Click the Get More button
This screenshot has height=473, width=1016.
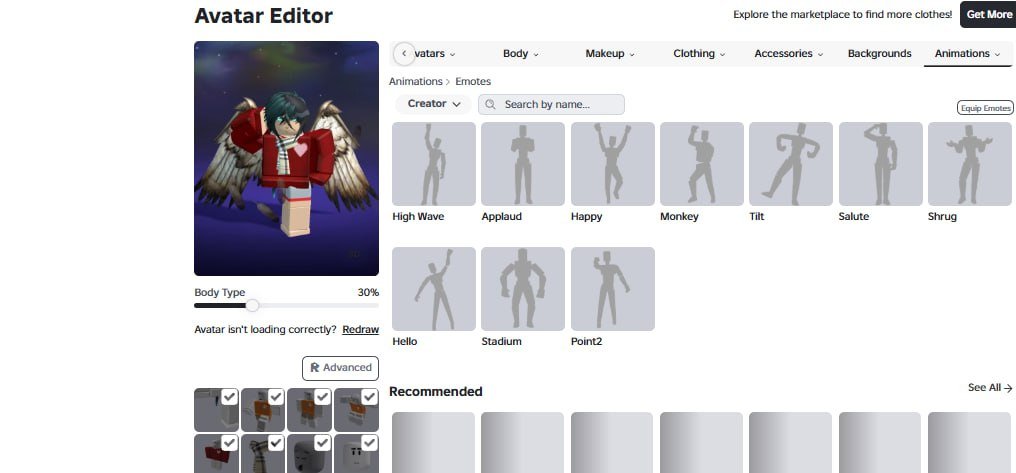988,14
